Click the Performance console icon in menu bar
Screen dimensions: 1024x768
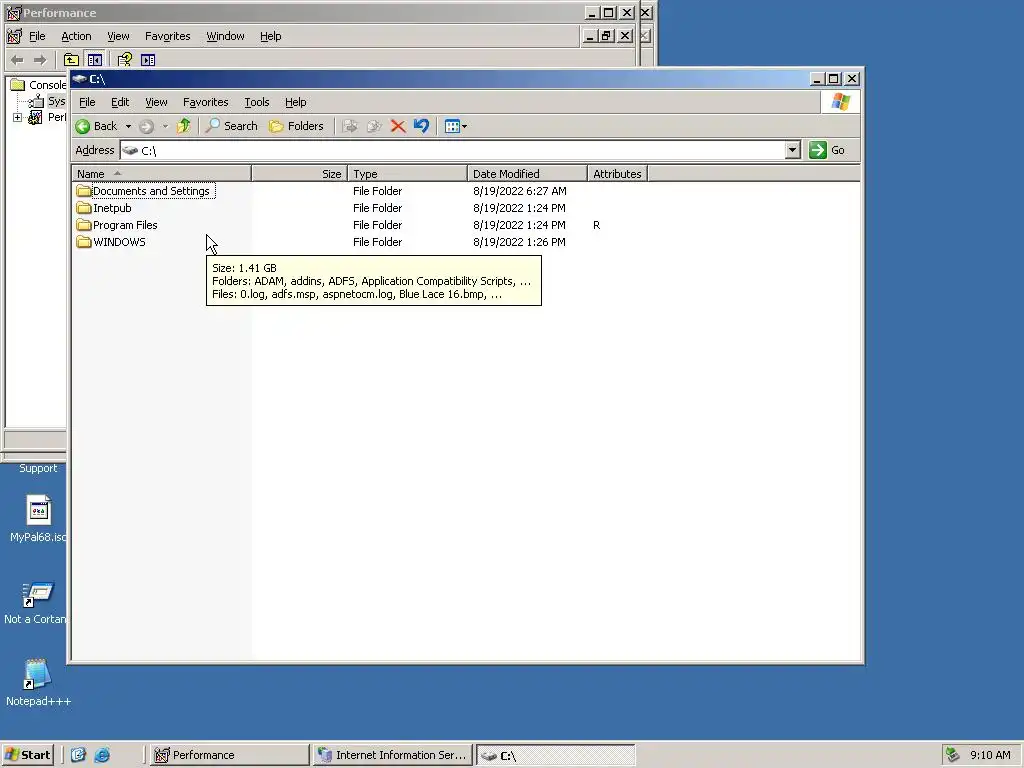tap(14, 36)
